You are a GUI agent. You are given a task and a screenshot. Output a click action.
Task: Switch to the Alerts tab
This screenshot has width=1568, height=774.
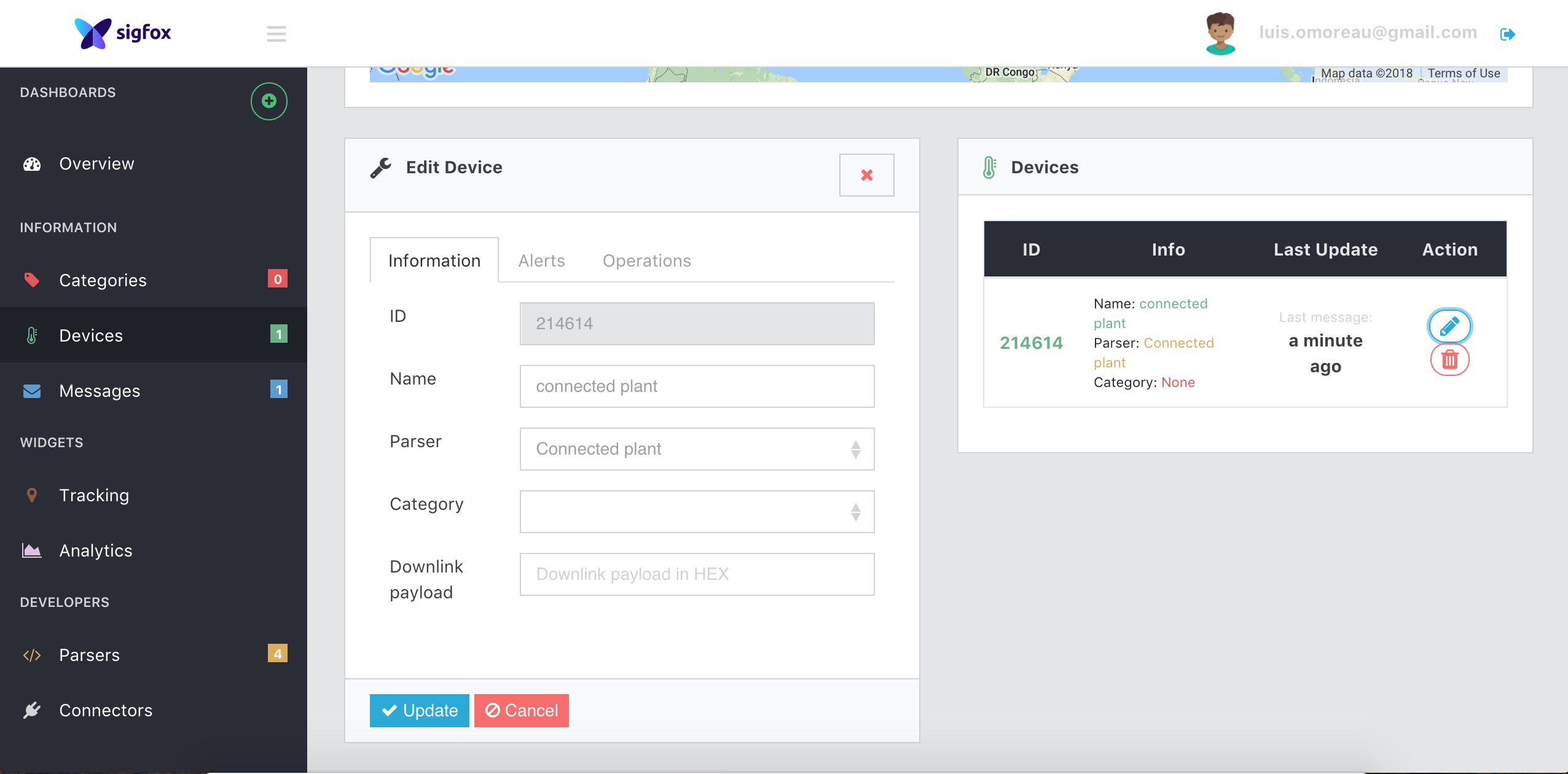[541, 261]
